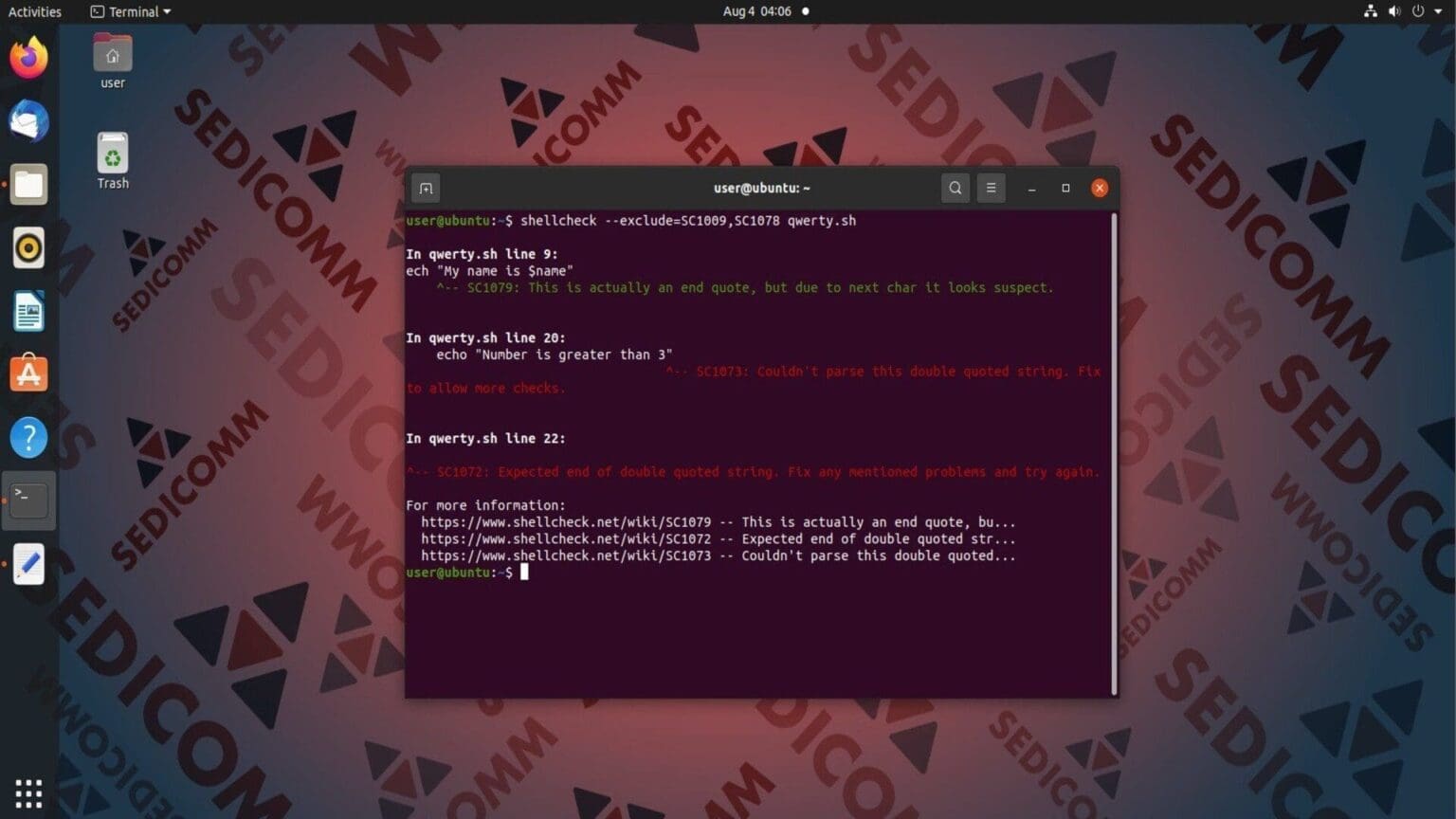Click the SC1072 wiki URL
Viewport: 1456px width, 819px height.
tap(566, 539)
